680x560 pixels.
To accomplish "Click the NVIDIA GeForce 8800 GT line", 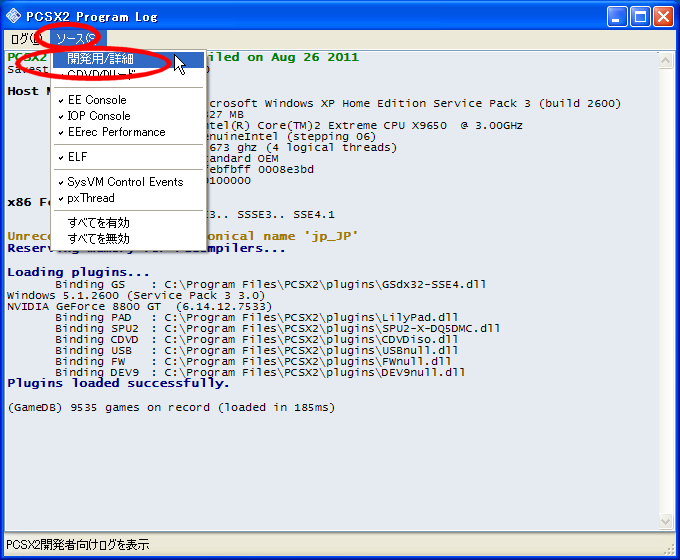I will pos(140,307).
